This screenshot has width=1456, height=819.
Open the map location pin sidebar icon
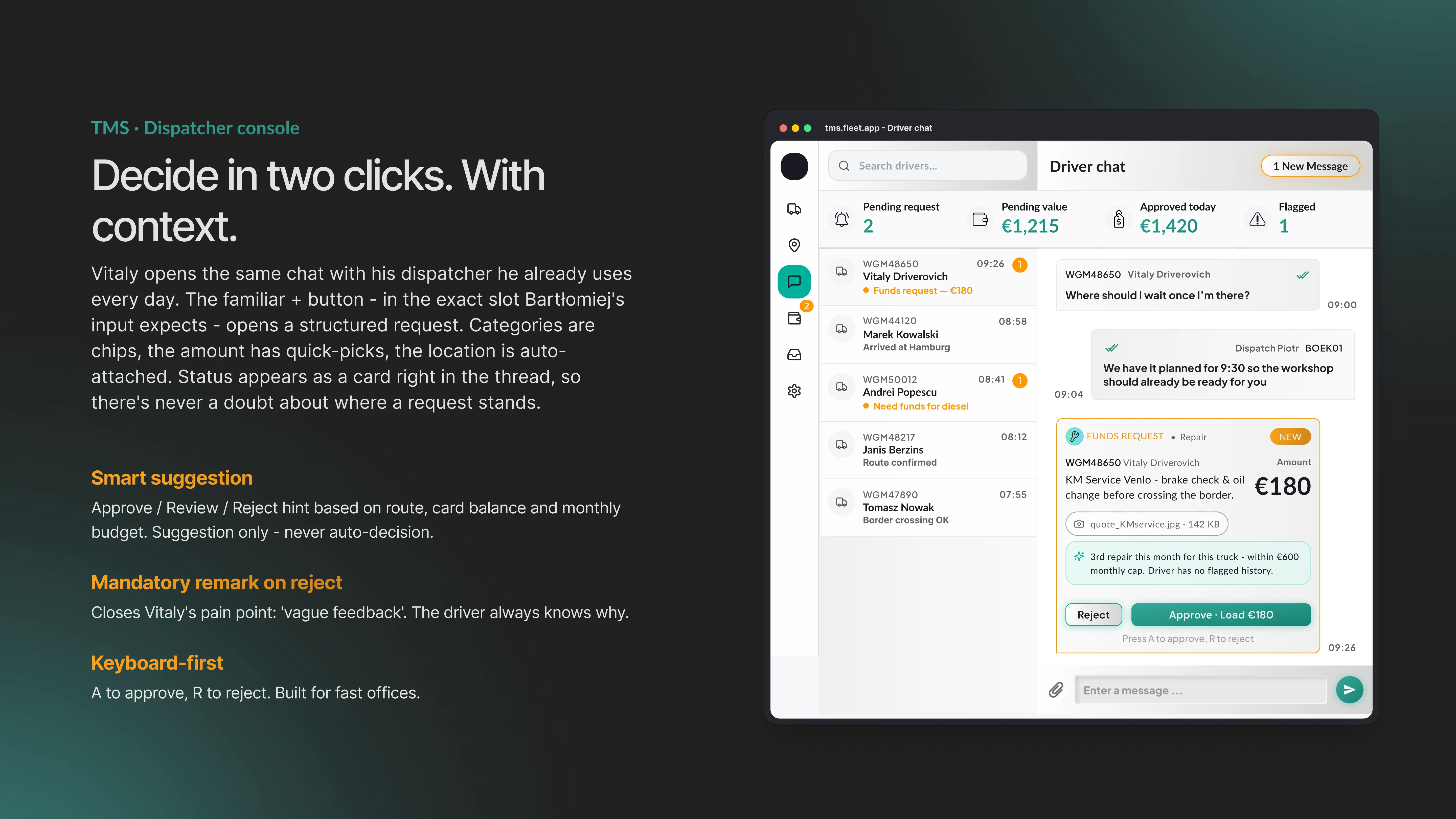click(x=794, y=245)
